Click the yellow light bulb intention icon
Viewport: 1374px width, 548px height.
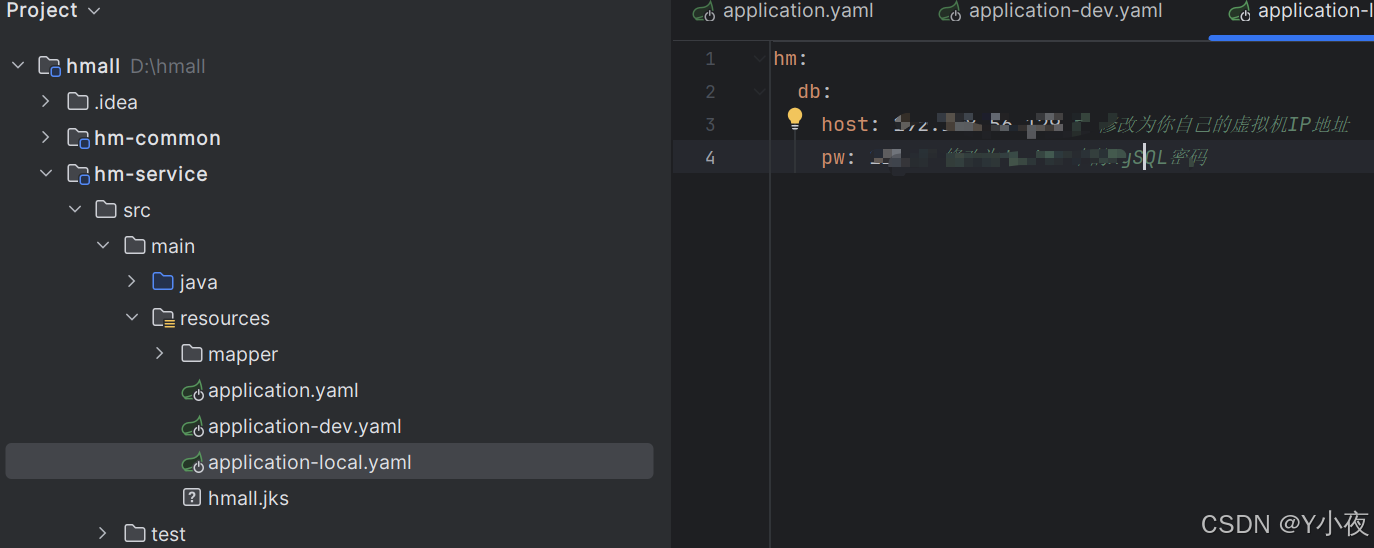coord(795,120)
